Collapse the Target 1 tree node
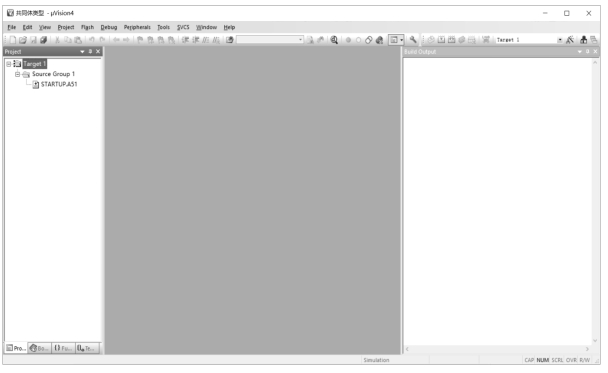This screenshot has width=608, height=373. coord(9,64)
